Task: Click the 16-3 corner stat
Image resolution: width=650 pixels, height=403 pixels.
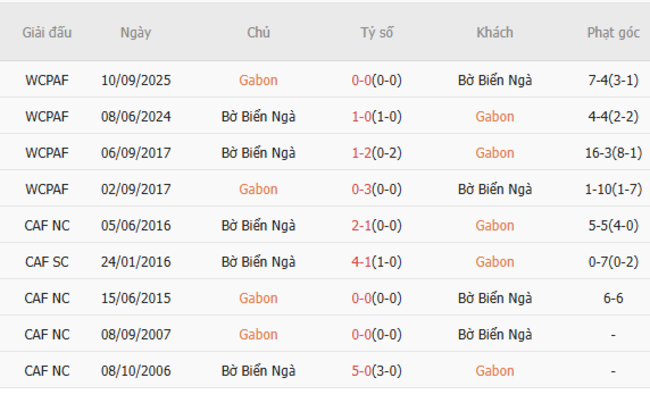Action: click(x=614, y=153)
